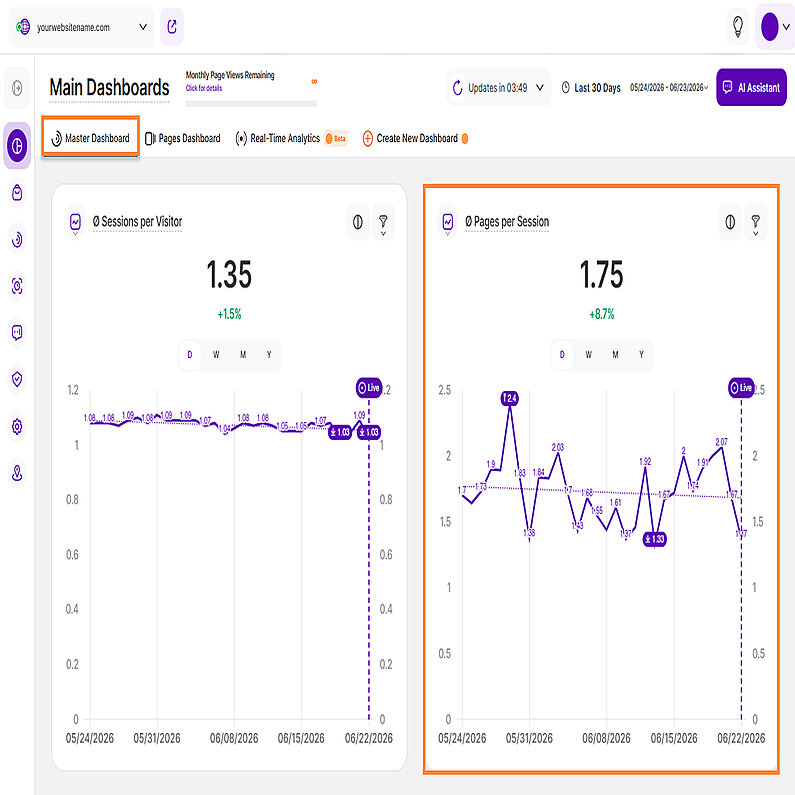
Task: Click the Monthly Page Views progress bar
Action: click(251, 103)
